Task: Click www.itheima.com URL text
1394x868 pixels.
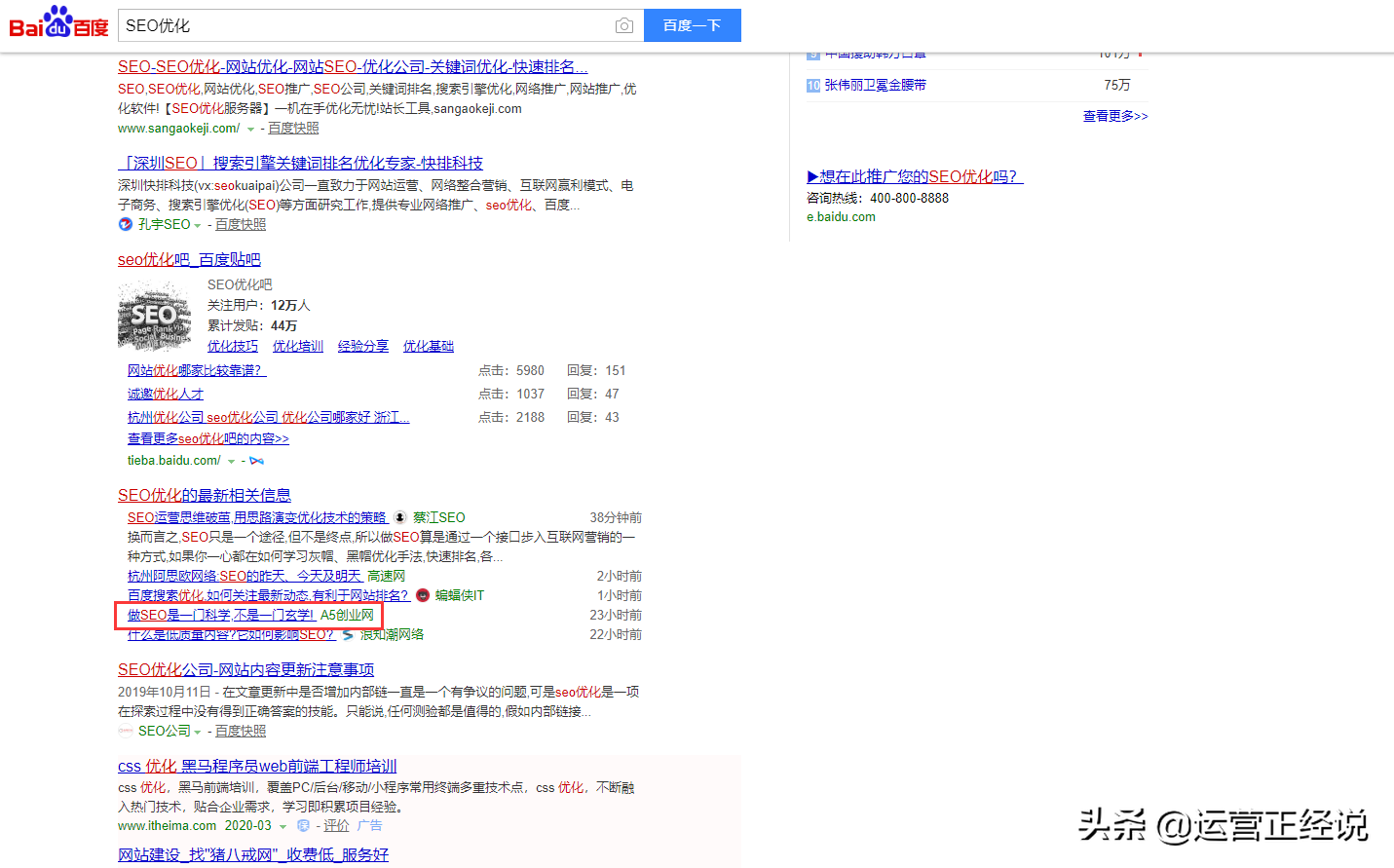Action: point(168,825)
